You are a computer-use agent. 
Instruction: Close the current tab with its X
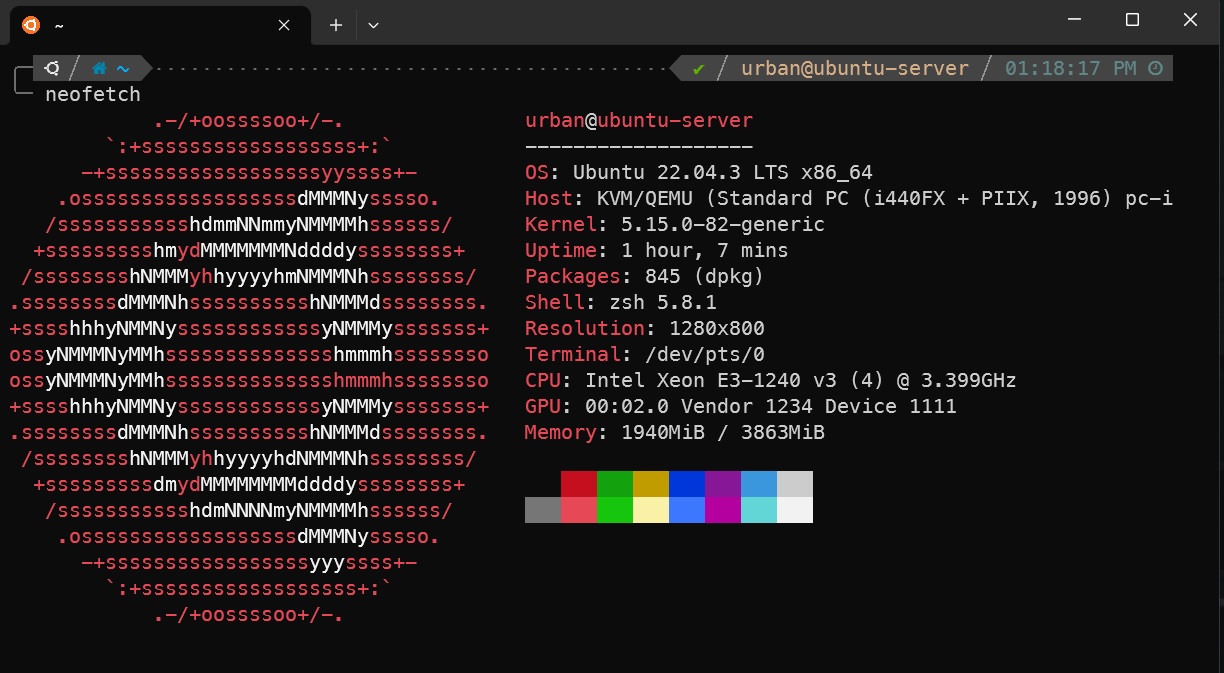click(x=283, y=25)
